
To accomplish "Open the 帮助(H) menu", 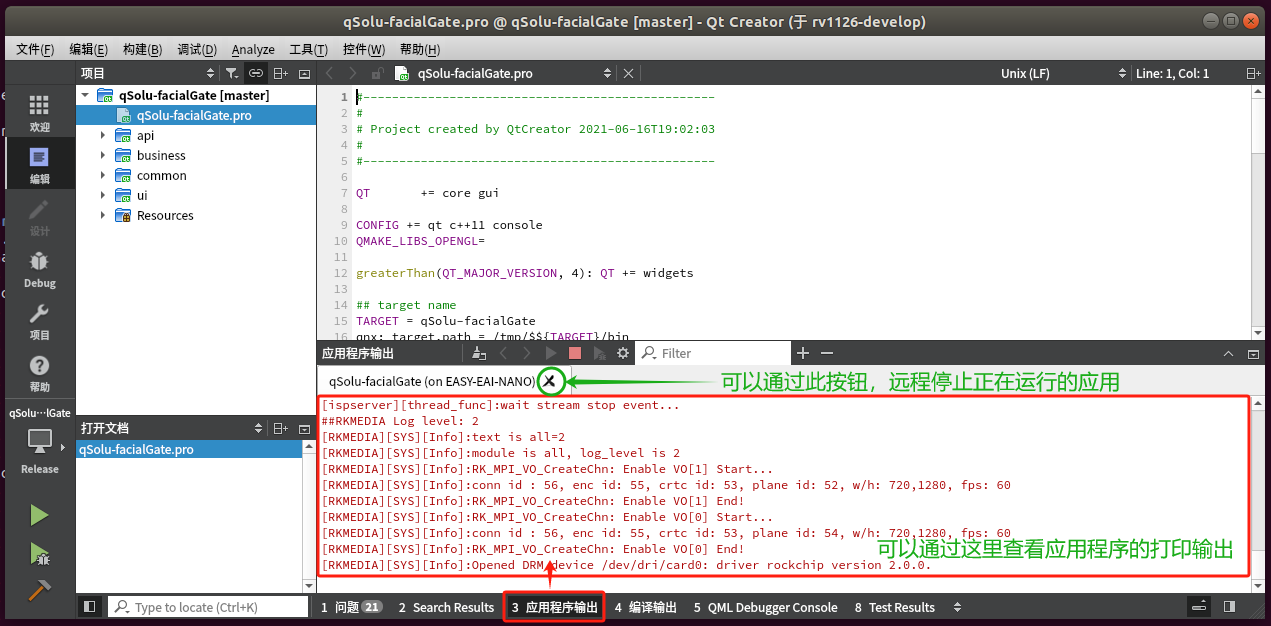I will [x=419, y=49].
